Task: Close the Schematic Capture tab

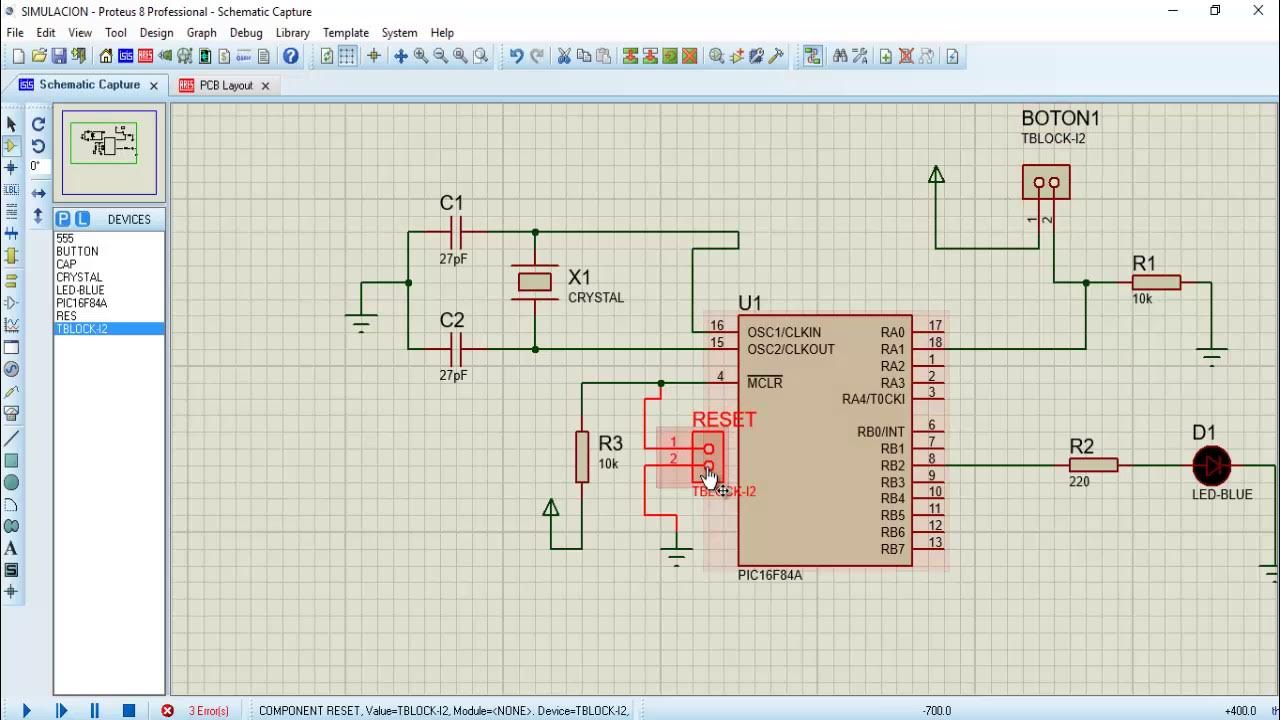Action: click(154, 86)
